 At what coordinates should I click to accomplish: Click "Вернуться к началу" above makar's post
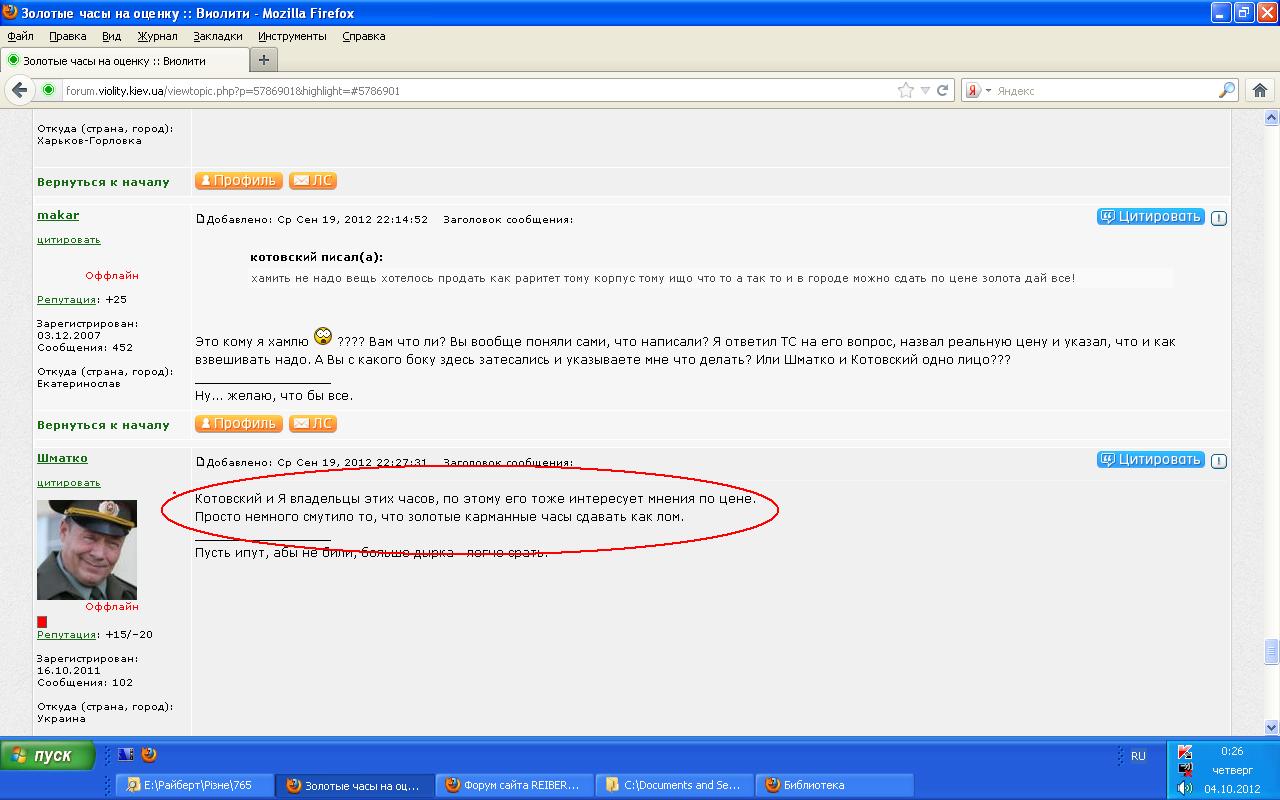[103, 182]
